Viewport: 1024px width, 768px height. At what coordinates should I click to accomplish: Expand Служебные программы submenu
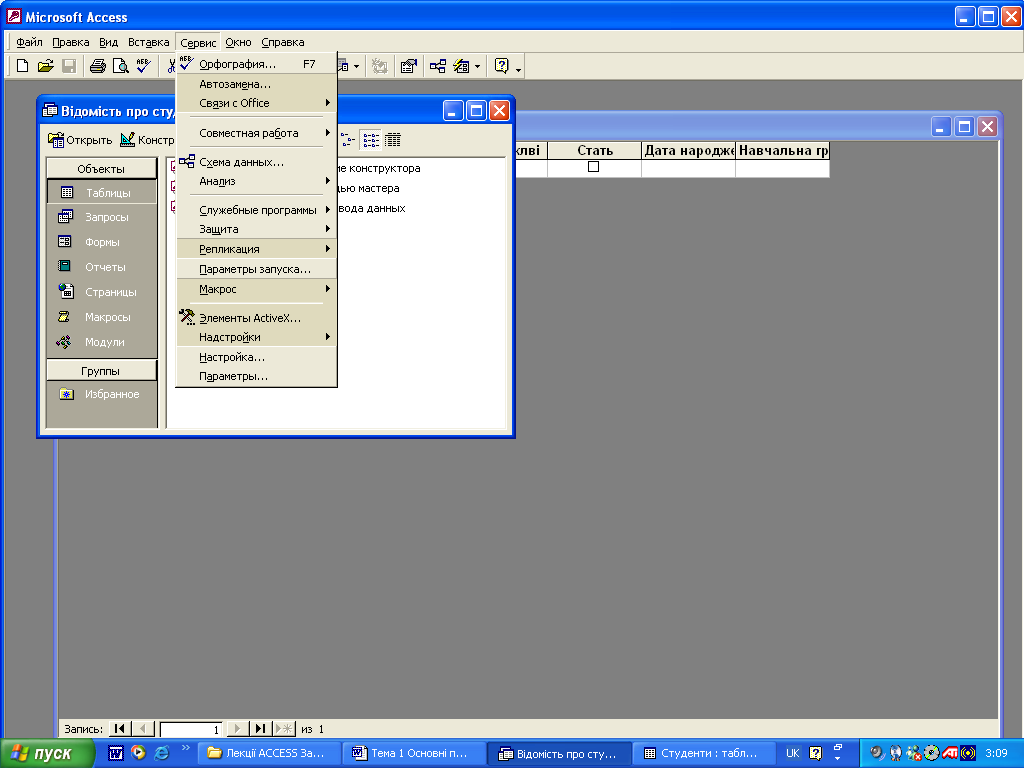257,210
